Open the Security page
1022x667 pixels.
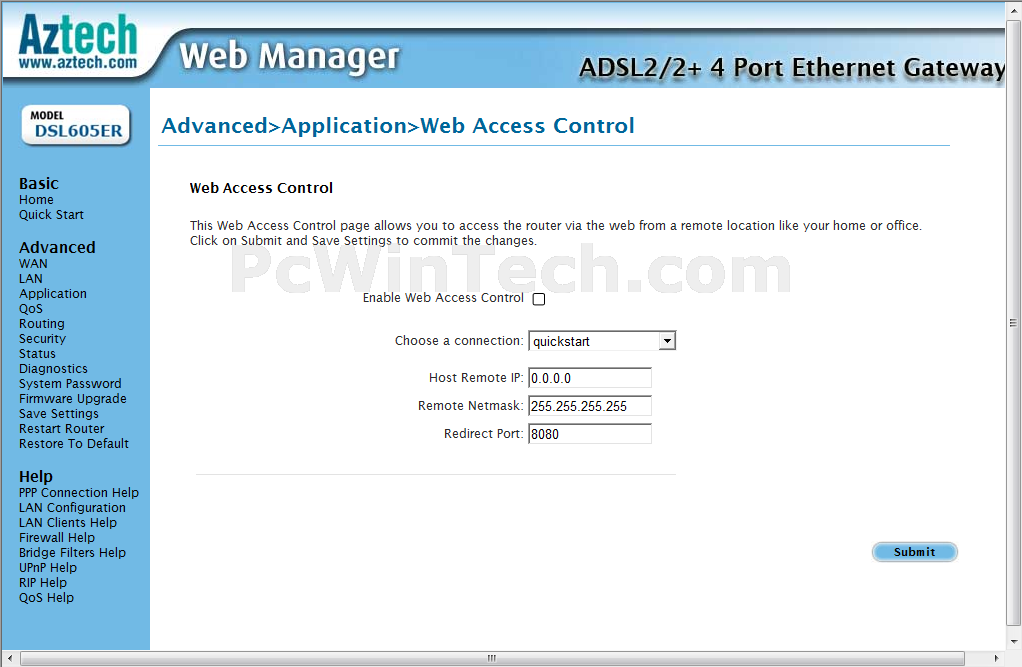(42, 338)
